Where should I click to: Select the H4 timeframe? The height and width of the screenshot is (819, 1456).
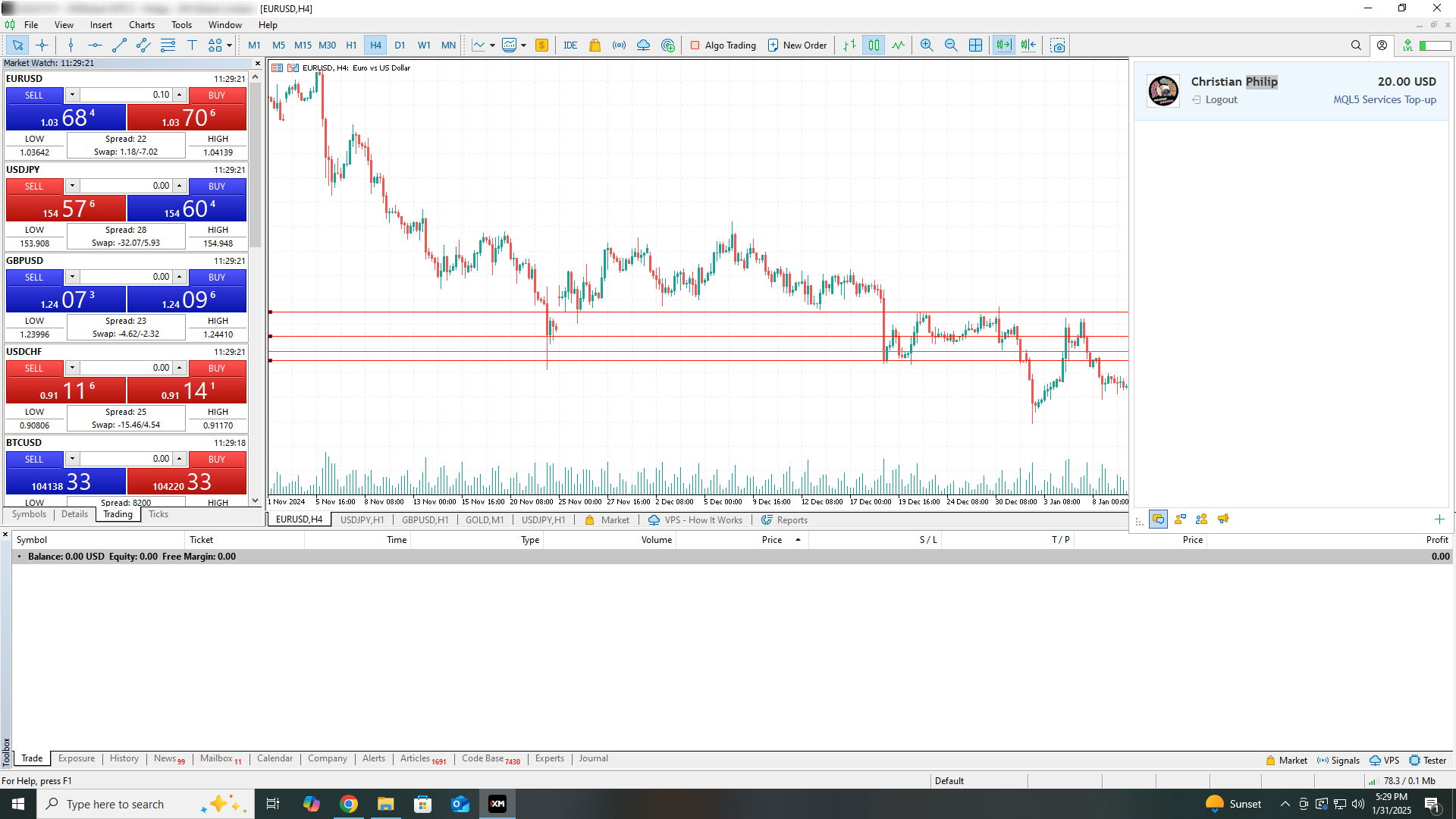[x=375, y=45]
